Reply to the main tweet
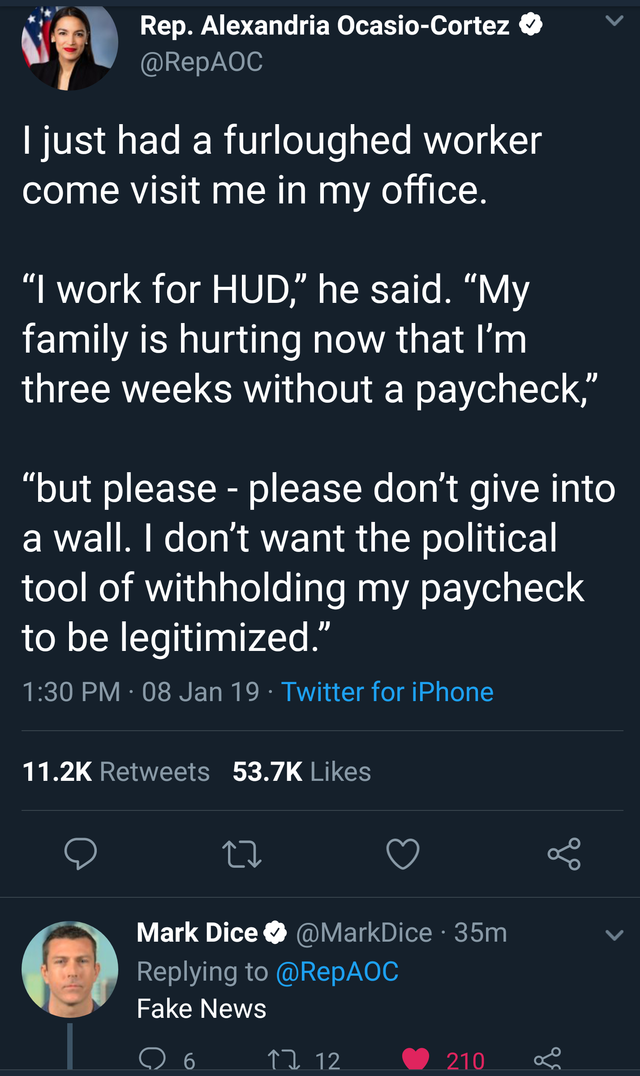Screen dimensions: 640x1076 tap(80, 853)
